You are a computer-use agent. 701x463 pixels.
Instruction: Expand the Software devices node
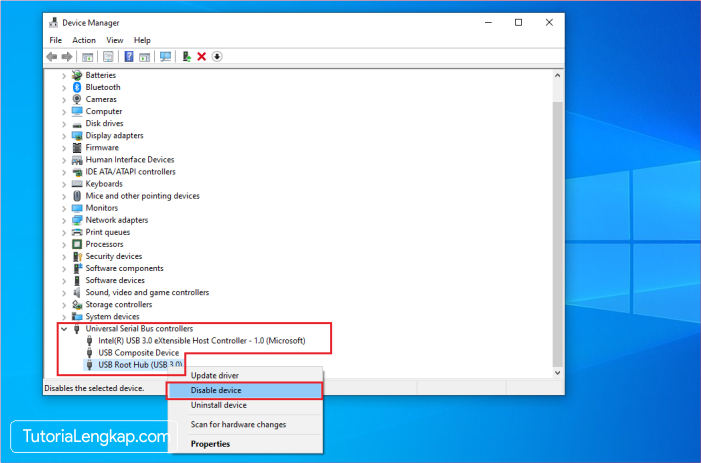[x=64, y=281]
